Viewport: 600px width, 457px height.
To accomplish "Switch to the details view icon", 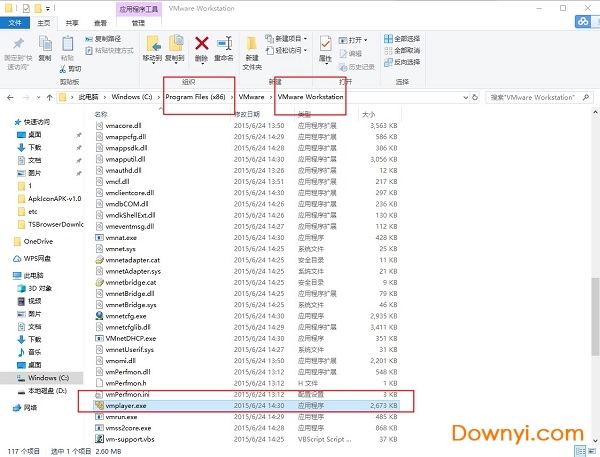I will [x=580, y=451].
